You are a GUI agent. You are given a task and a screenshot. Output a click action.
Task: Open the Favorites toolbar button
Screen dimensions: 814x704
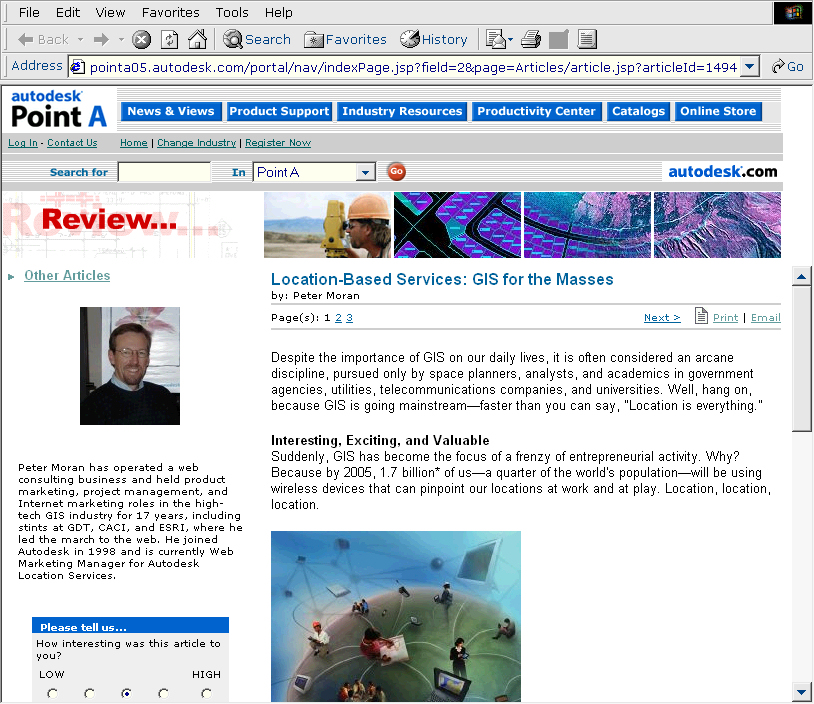click(x=345, y=39)
